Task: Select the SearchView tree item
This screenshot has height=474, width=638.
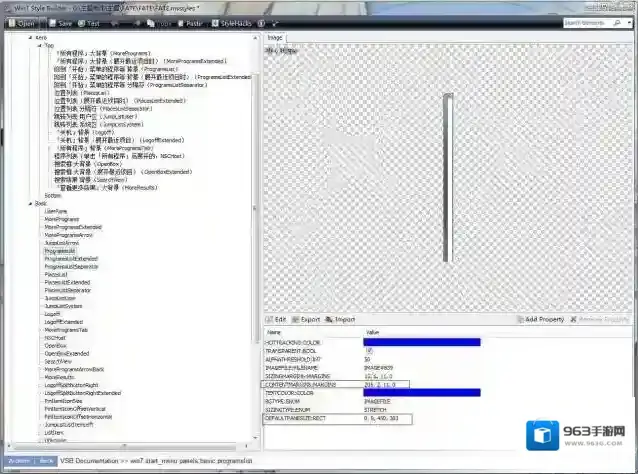Action: pos(56,361)
